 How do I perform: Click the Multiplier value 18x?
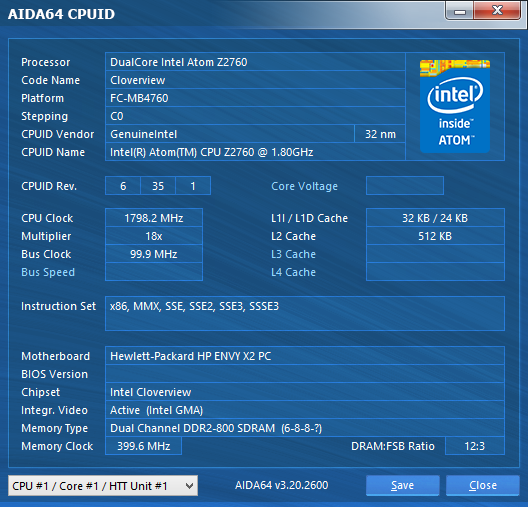click(x=154, y=236)
